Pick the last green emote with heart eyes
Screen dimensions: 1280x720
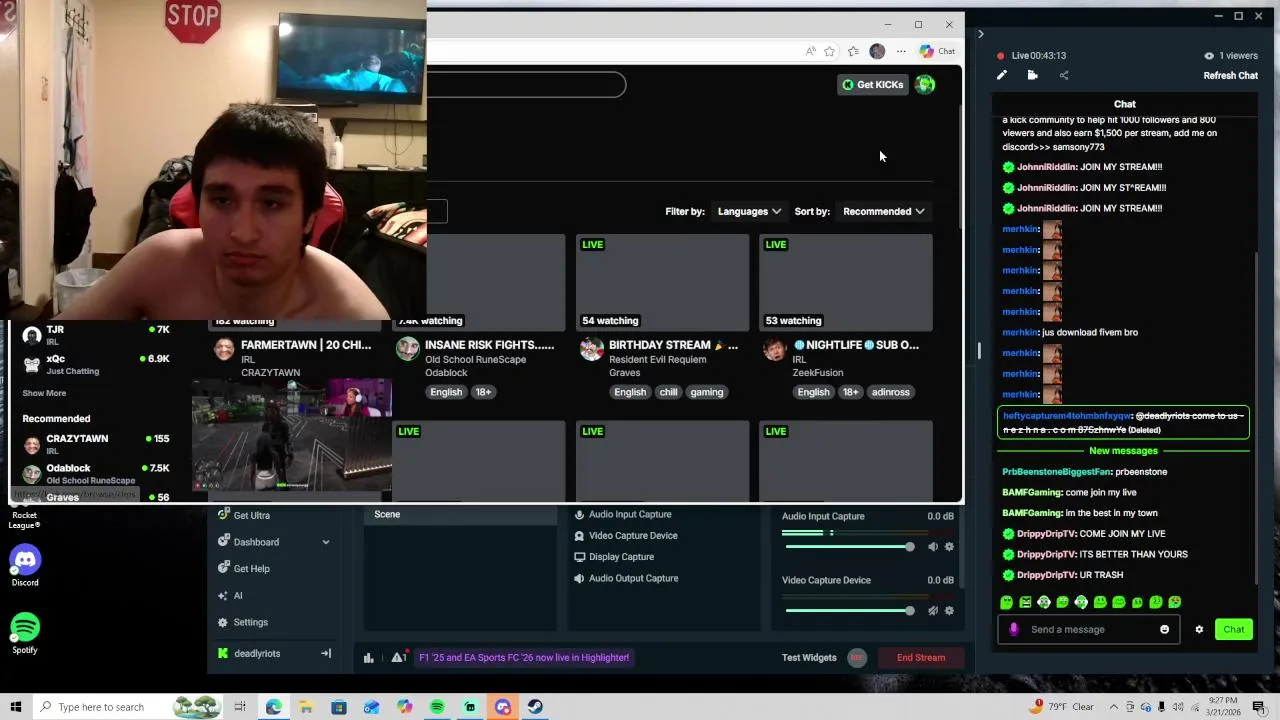1174,602
